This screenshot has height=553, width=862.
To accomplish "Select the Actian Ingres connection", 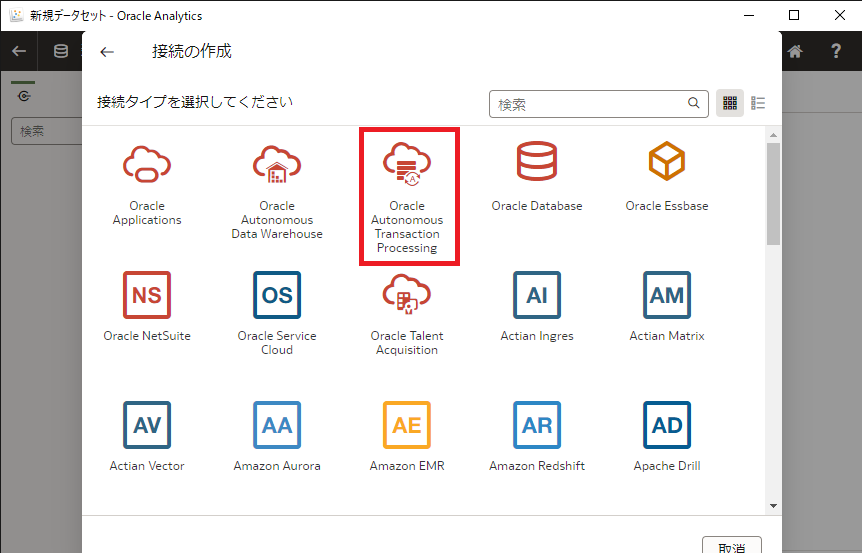I will (537, 295).
